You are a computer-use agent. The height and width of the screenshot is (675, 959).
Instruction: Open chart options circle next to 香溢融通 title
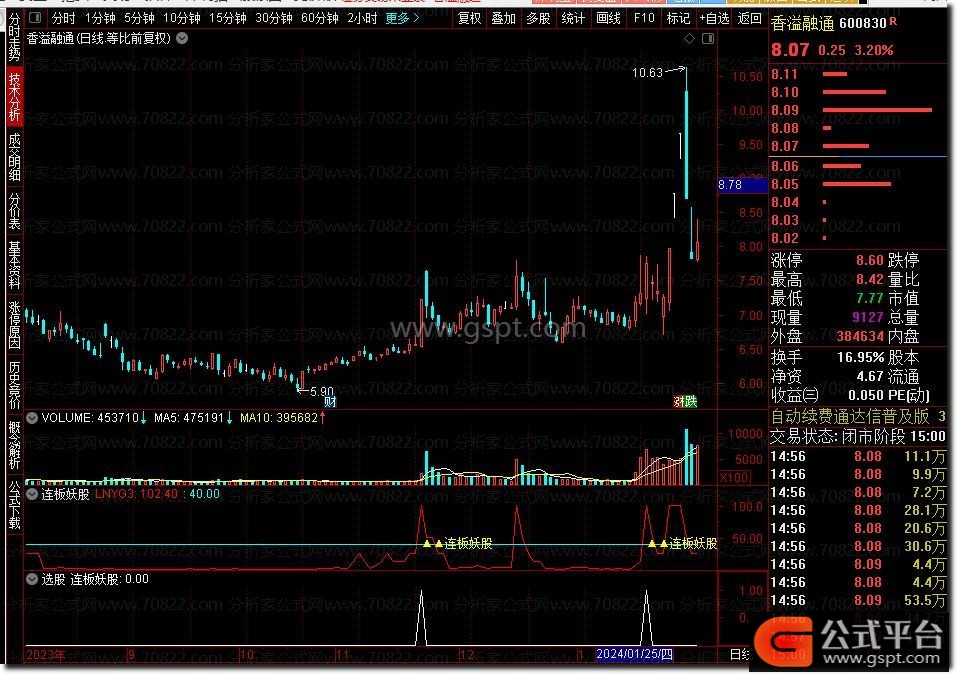click(x=182, y=38)
